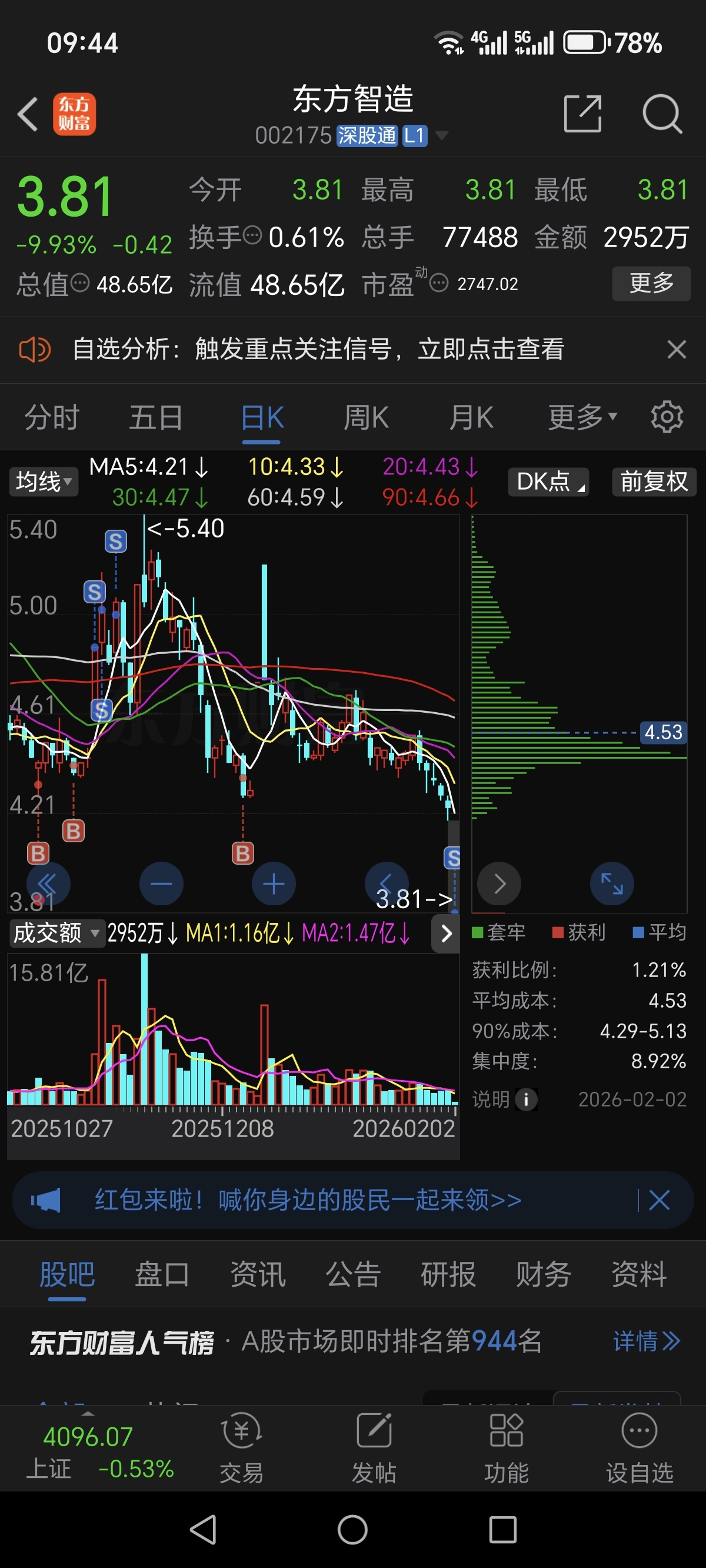The height and width of the screenshot is (1568, 706).
Task: Select the 日K chart tab
Action: click(262, 417)
